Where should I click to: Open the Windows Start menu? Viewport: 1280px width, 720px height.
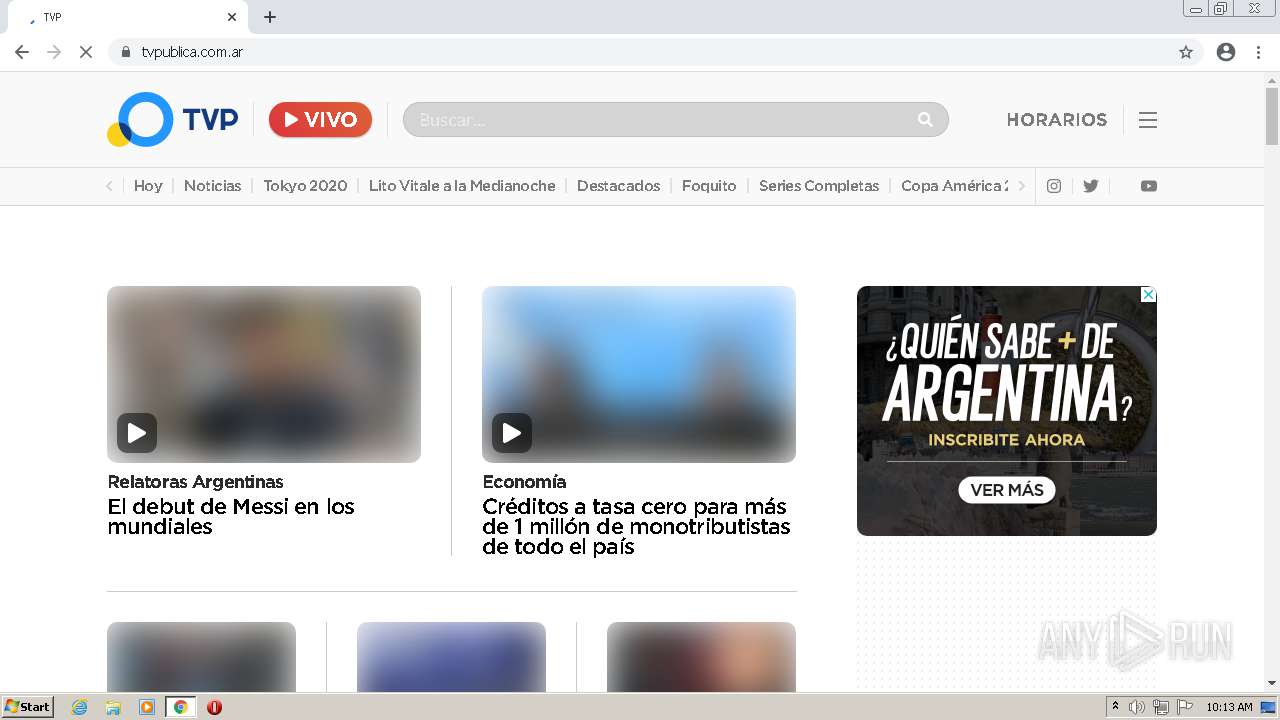point(28,707)
